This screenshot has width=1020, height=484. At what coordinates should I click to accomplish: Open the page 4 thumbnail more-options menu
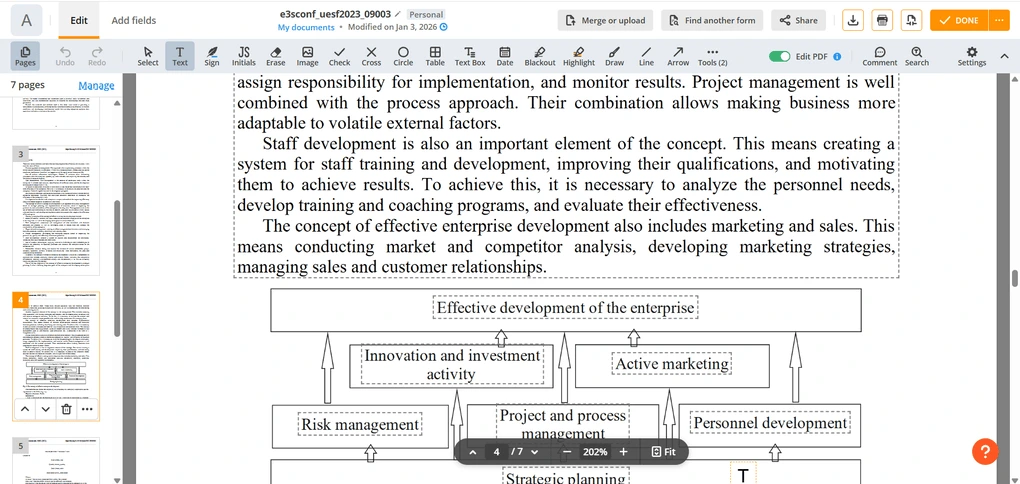(87, 409)
